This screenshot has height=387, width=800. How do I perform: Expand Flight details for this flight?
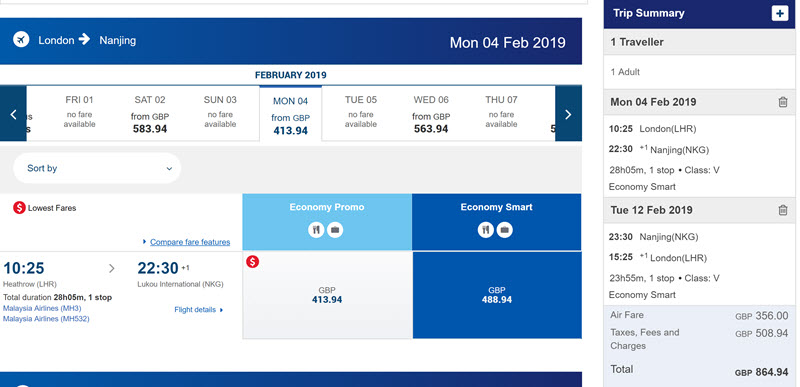pos(198,309)
